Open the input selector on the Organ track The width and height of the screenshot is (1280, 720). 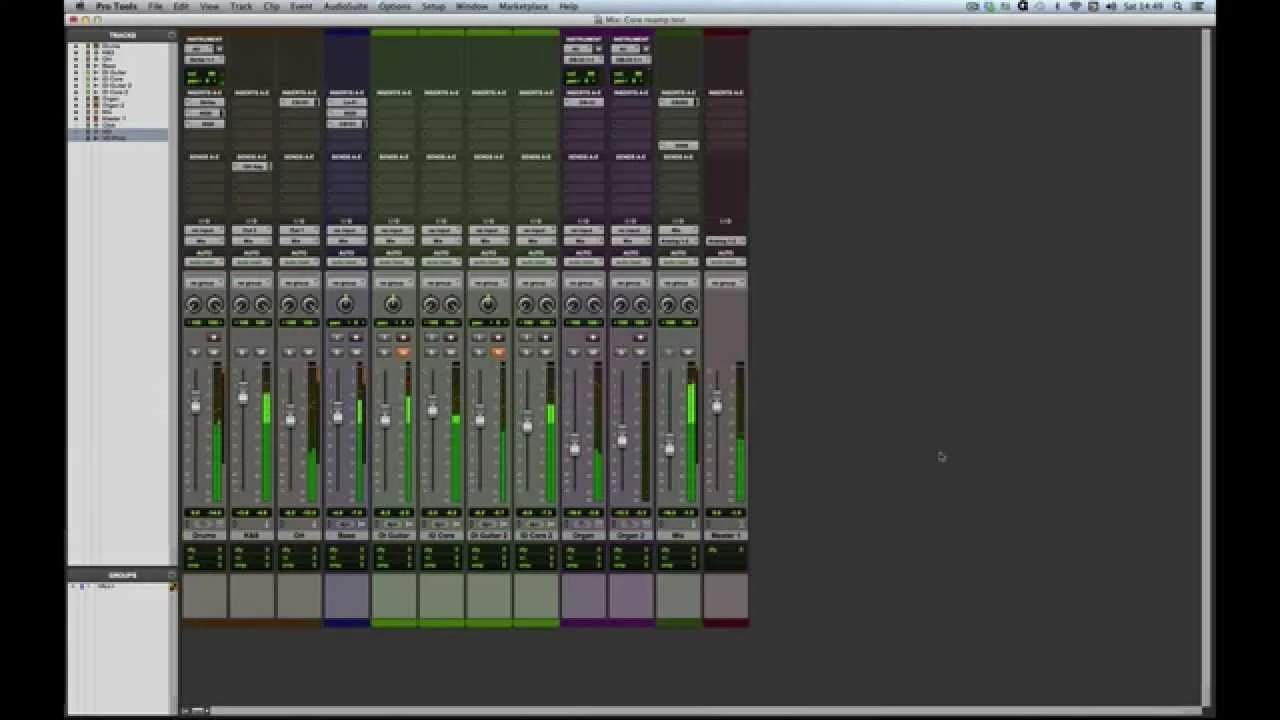click(x=582, y=230)
